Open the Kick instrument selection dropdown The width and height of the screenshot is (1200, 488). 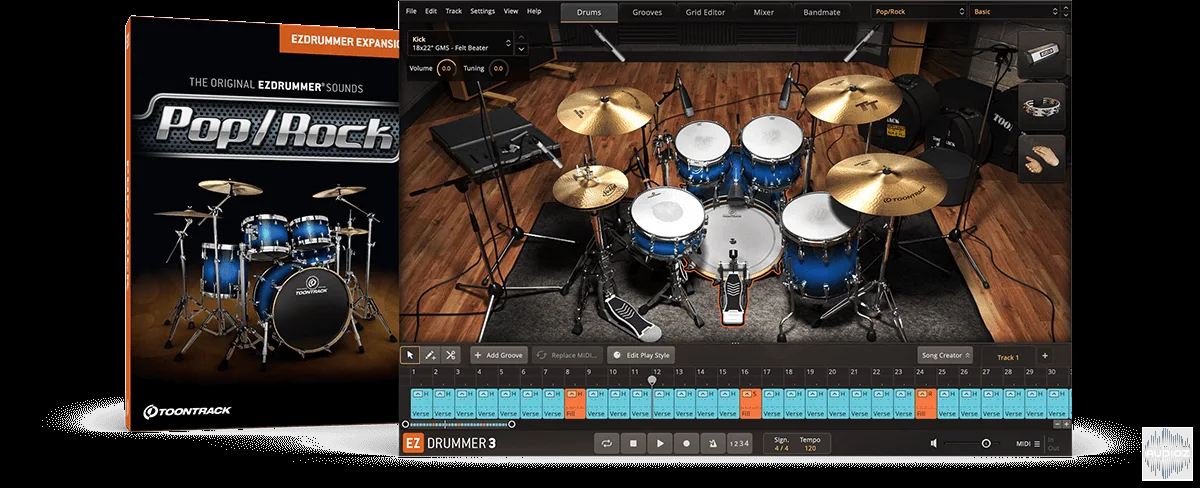pos(459,44)
